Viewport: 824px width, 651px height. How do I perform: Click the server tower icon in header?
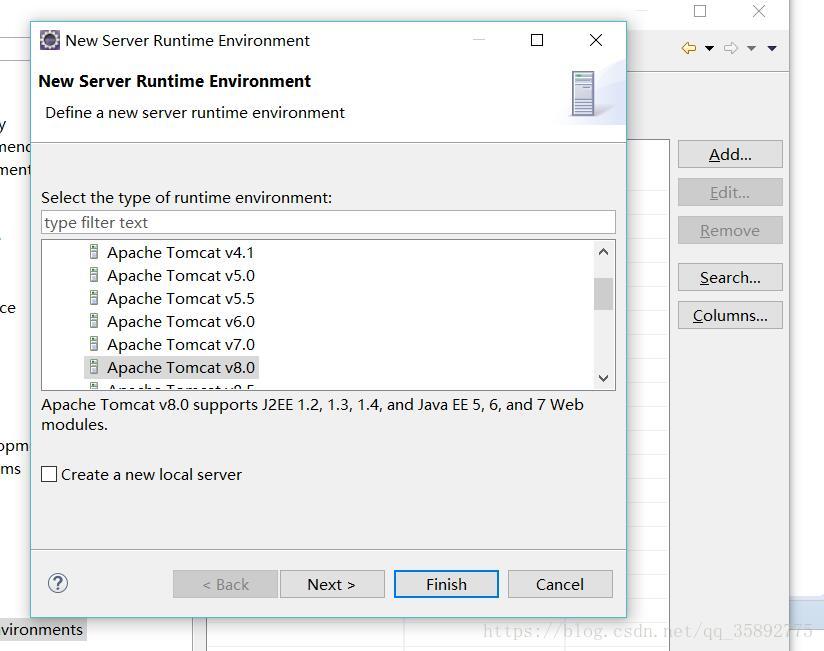coord(583,94)
